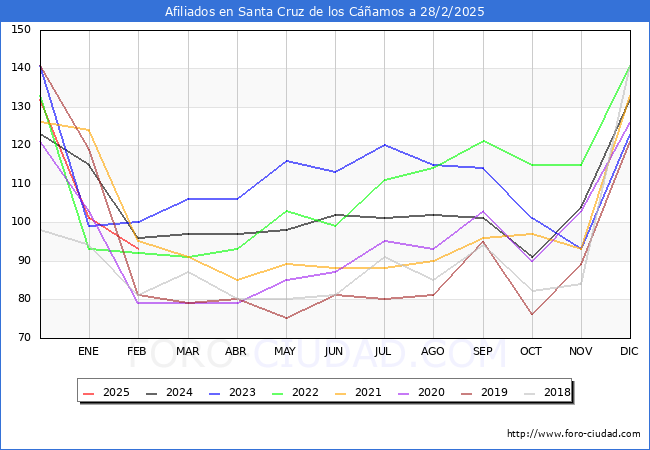Click the AGO month label

433,351
